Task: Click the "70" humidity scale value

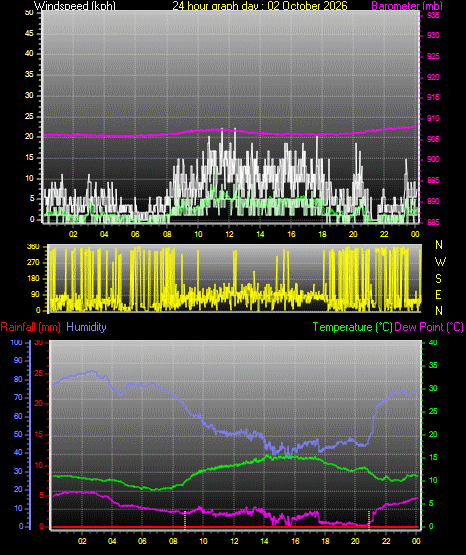Action: point(18,397)
